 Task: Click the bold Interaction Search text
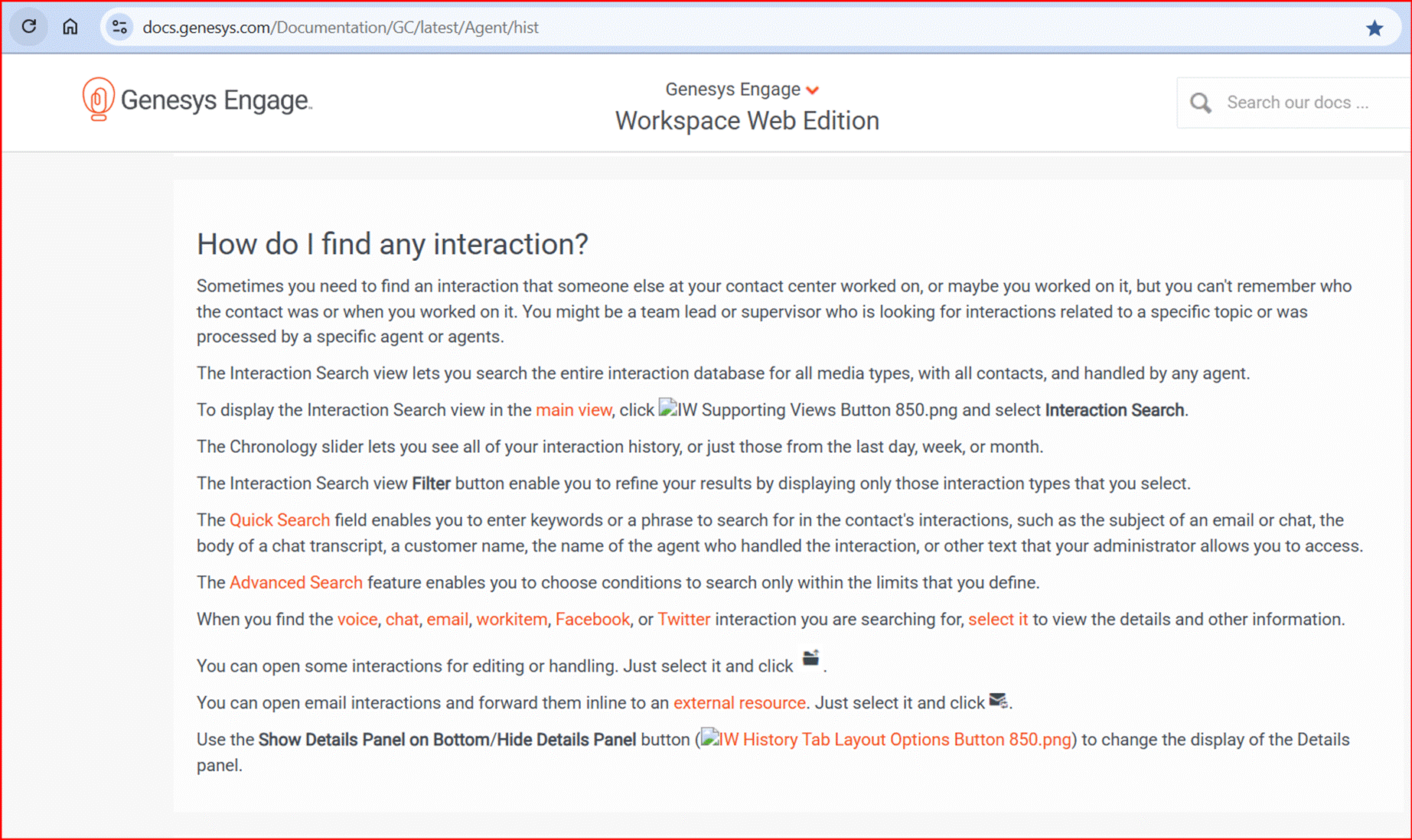[1114, 410]
